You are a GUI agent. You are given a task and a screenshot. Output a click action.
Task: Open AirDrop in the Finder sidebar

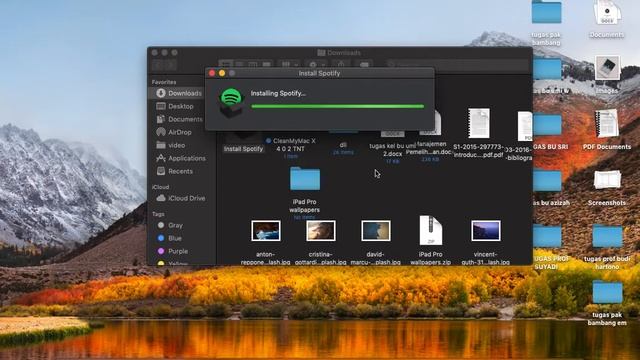point(181,132)
